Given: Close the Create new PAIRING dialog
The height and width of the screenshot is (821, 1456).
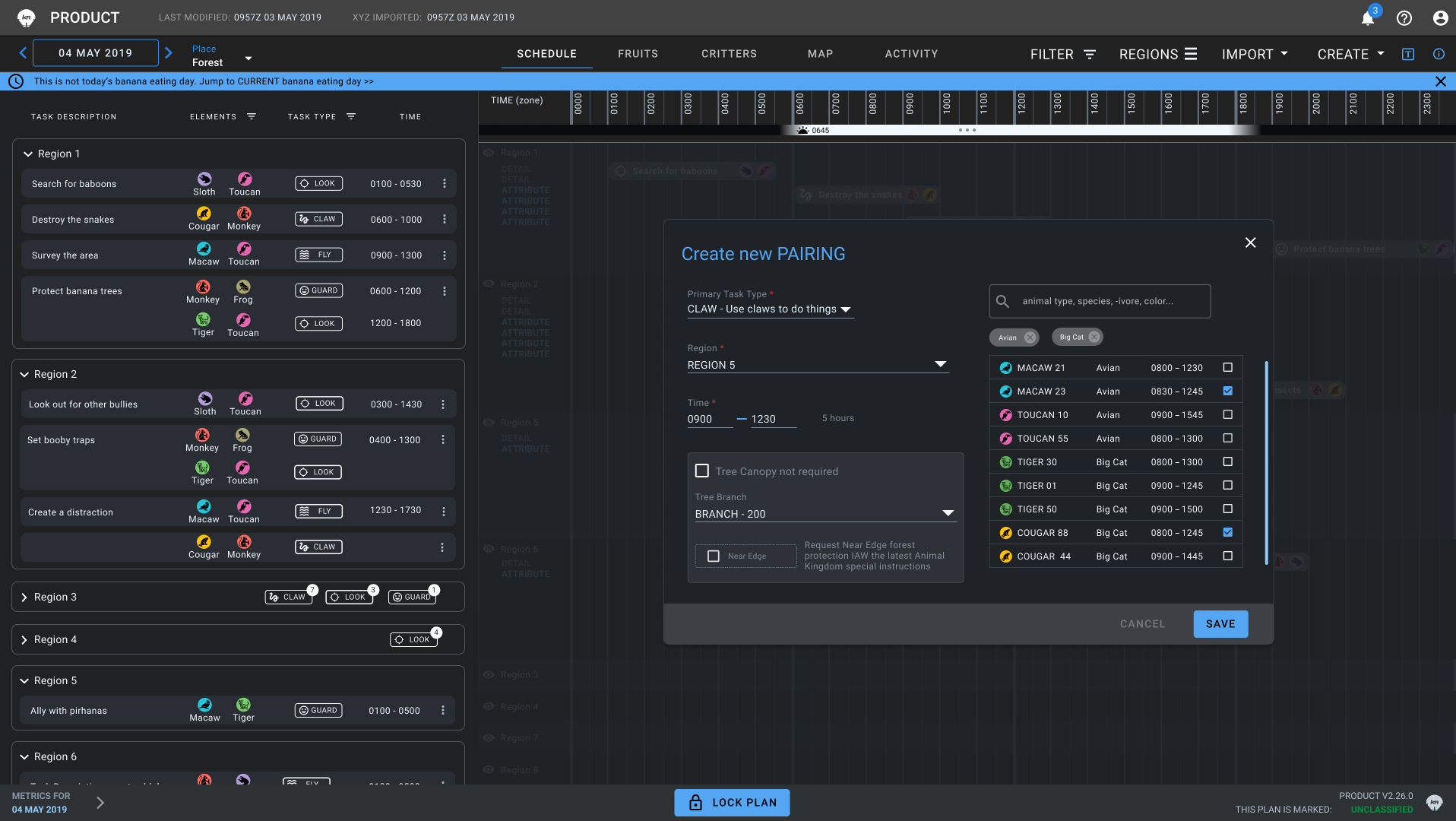Looking at the screenshot, I should (x=1250, y=242).
